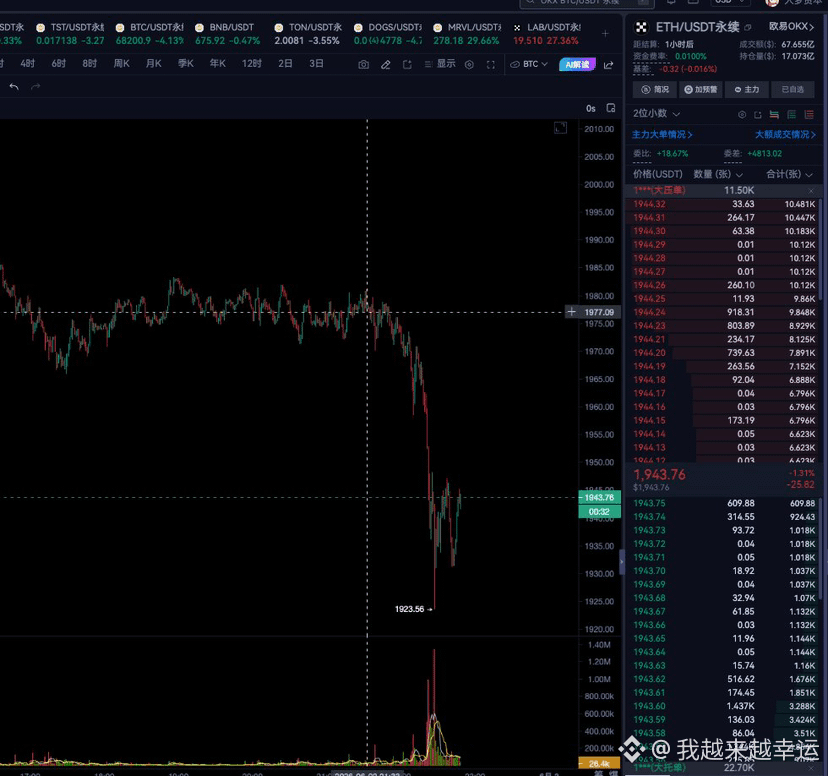Select the 4时 timeframe
The image size is (828, 776).
27,64
